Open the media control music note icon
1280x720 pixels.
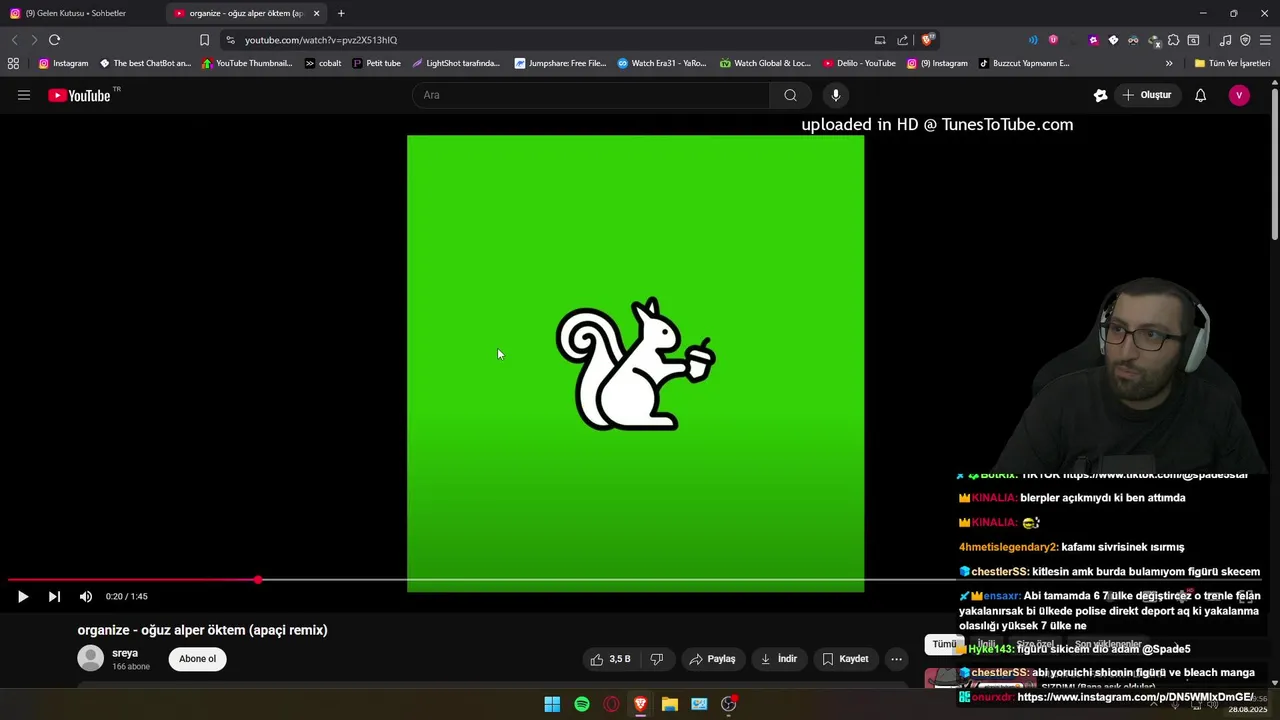[x=1225, y=40]
